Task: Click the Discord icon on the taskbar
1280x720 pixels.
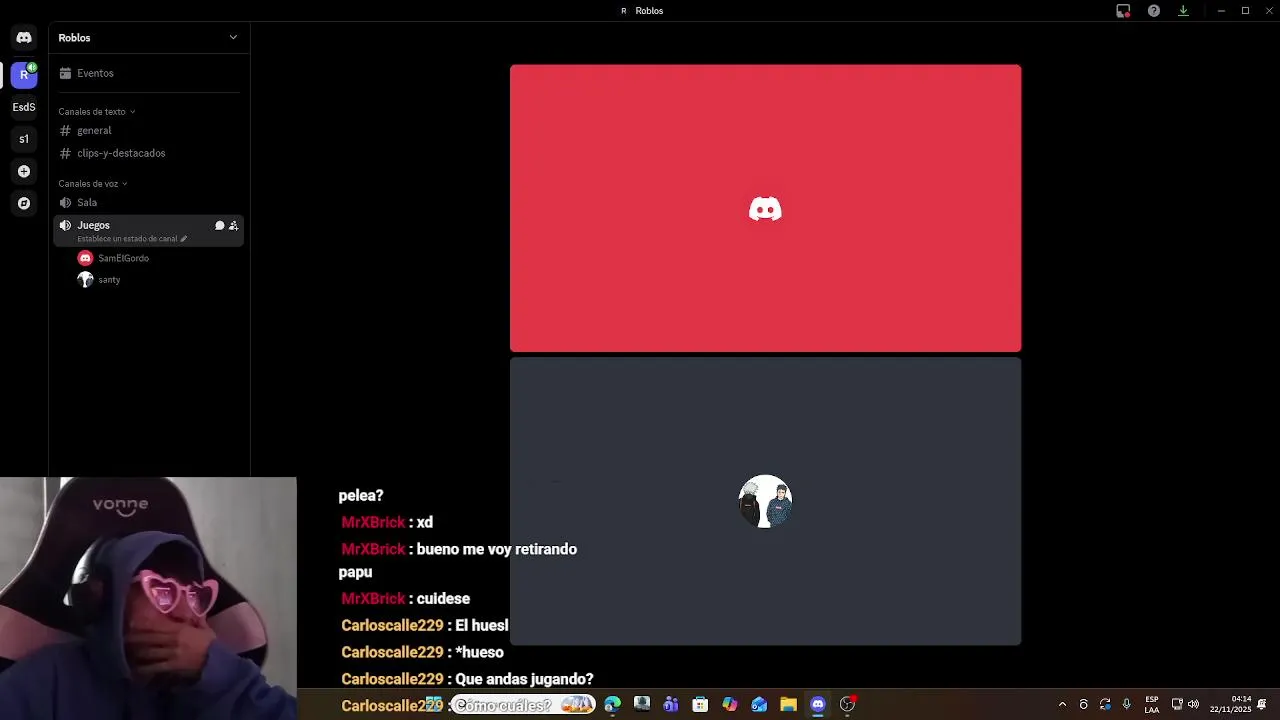Action: (x=818, y=705)
